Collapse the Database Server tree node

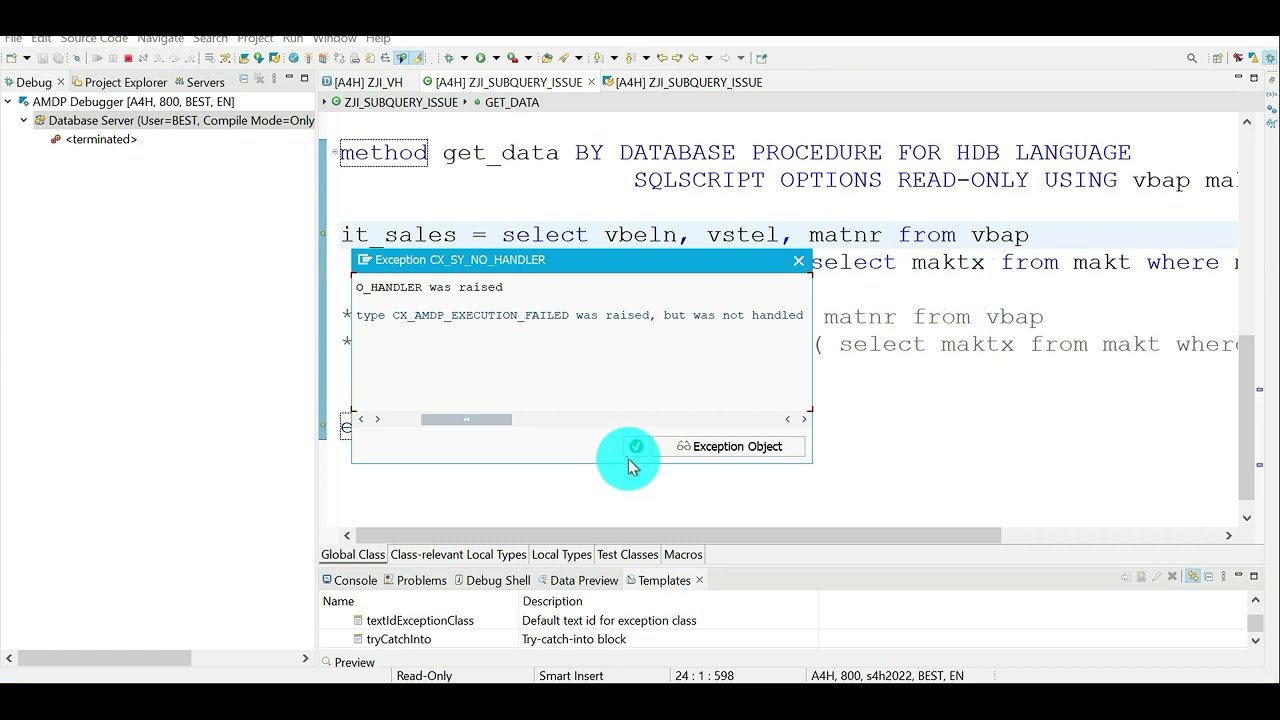[24, 120]
